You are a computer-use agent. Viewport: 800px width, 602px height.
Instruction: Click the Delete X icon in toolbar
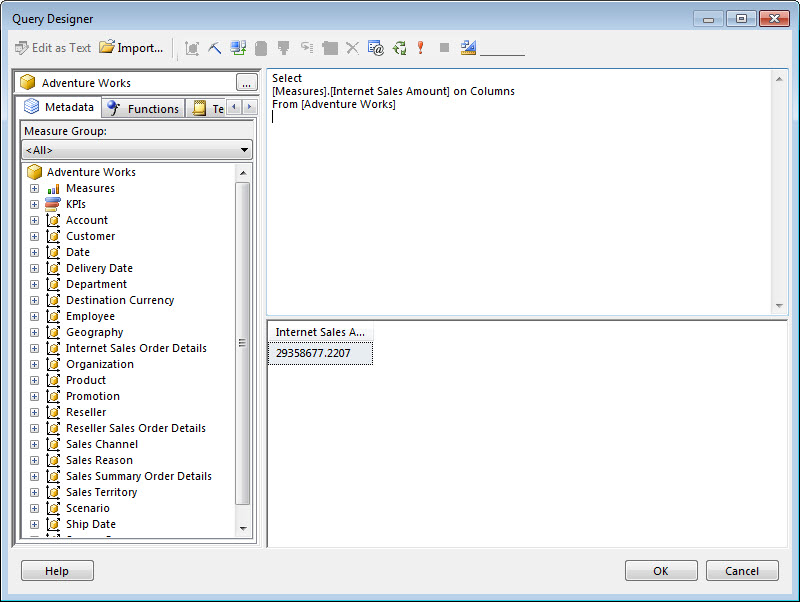coord(352,47)
